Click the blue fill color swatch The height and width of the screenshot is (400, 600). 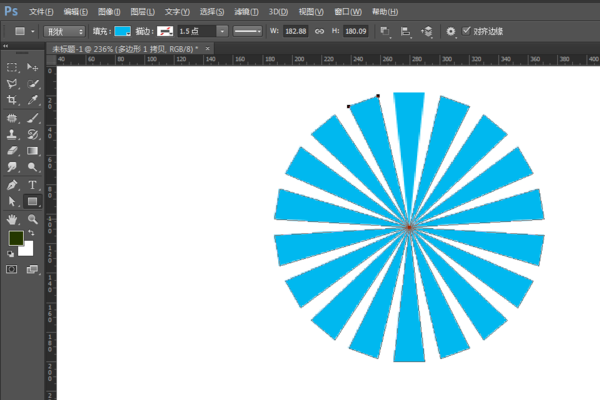(x=122, y=32)
